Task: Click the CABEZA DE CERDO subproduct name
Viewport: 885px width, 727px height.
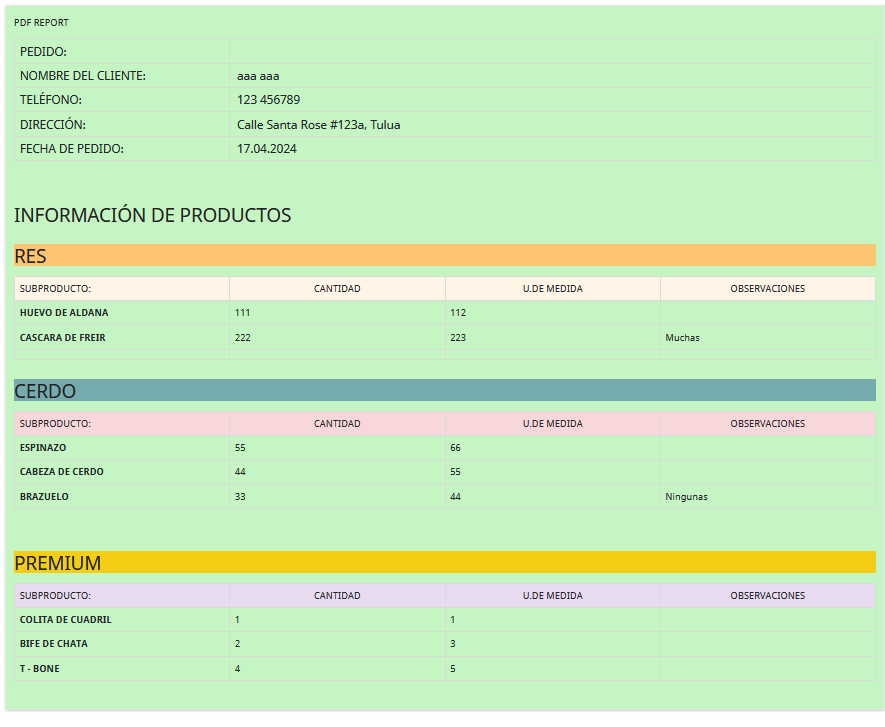Action: 61,472
